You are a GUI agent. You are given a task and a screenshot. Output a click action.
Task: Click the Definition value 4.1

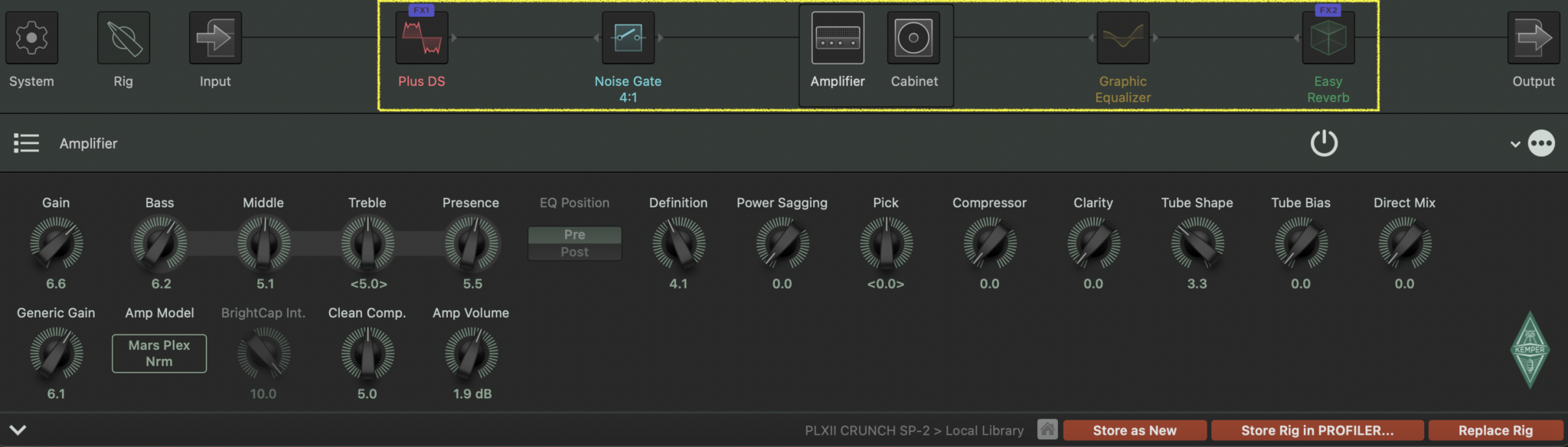[678, 284]
